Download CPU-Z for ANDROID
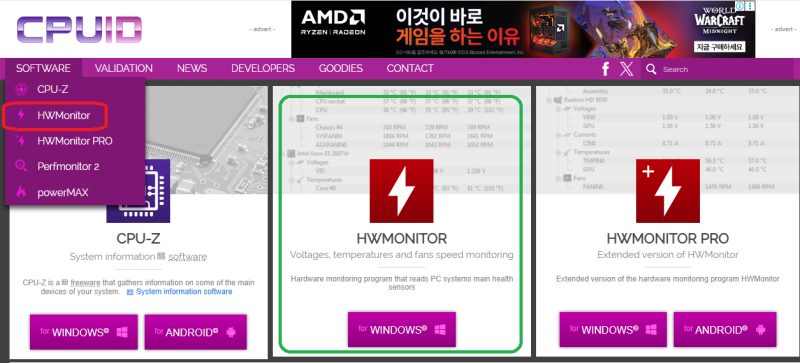Viewport: 800px width, 363px height. click(195, 332)
